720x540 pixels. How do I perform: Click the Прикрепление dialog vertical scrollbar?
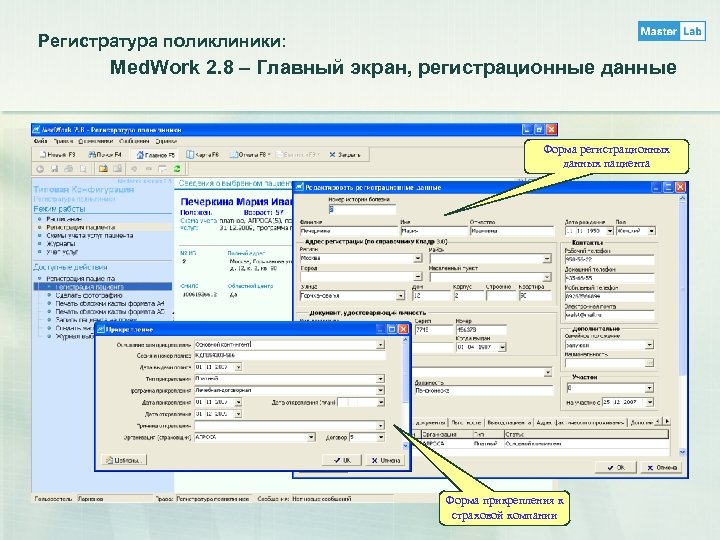pos(405,393)
